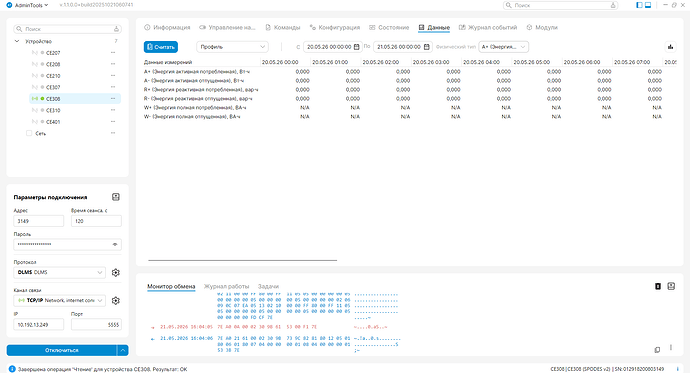Open the physical type A+ dropdown
The width and height of the screenshot is (690, 373).
(x=503, y=47)
